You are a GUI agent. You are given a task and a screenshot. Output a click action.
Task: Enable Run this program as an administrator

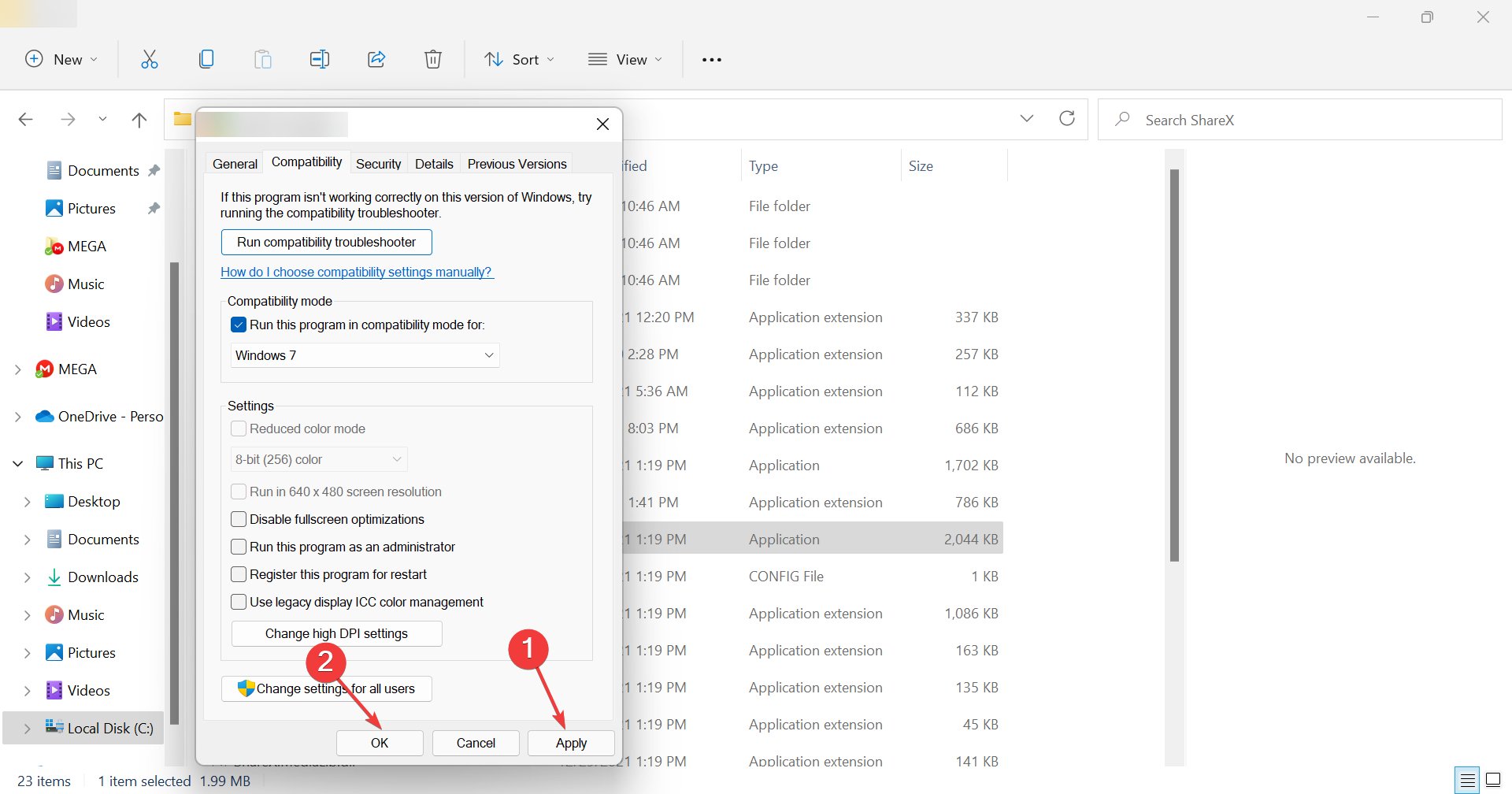click(x=239, y=547)
